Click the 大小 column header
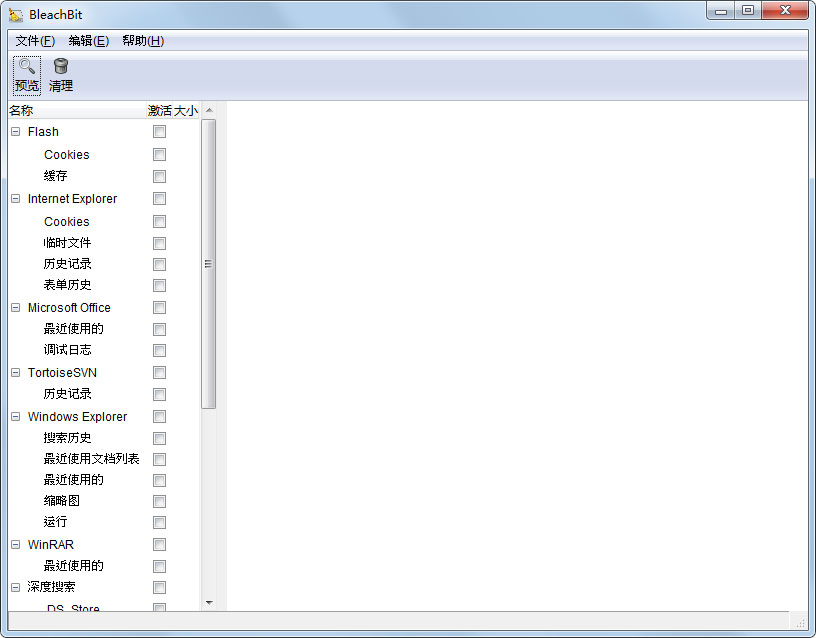Image resolution: width=816 pixels, height=638 pixels. tap(186, 111)
